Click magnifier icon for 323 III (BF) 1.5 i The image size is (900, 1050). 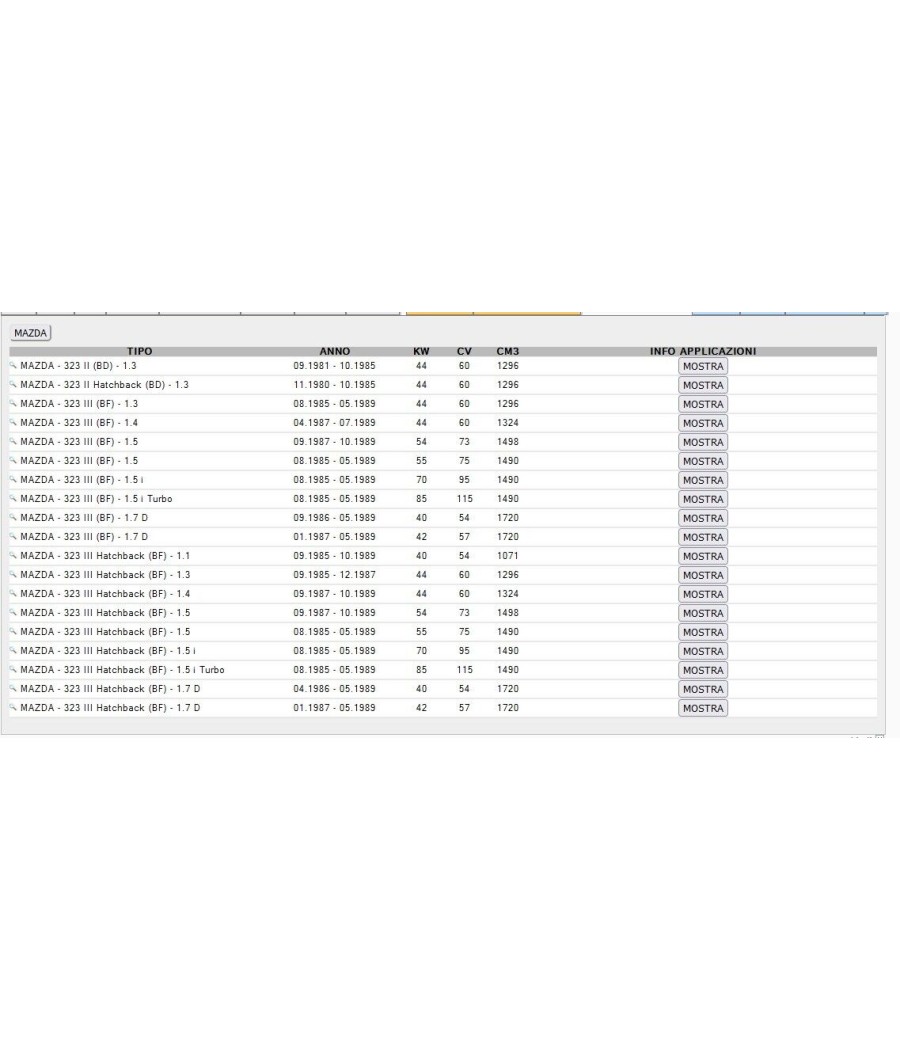point(13,479)
